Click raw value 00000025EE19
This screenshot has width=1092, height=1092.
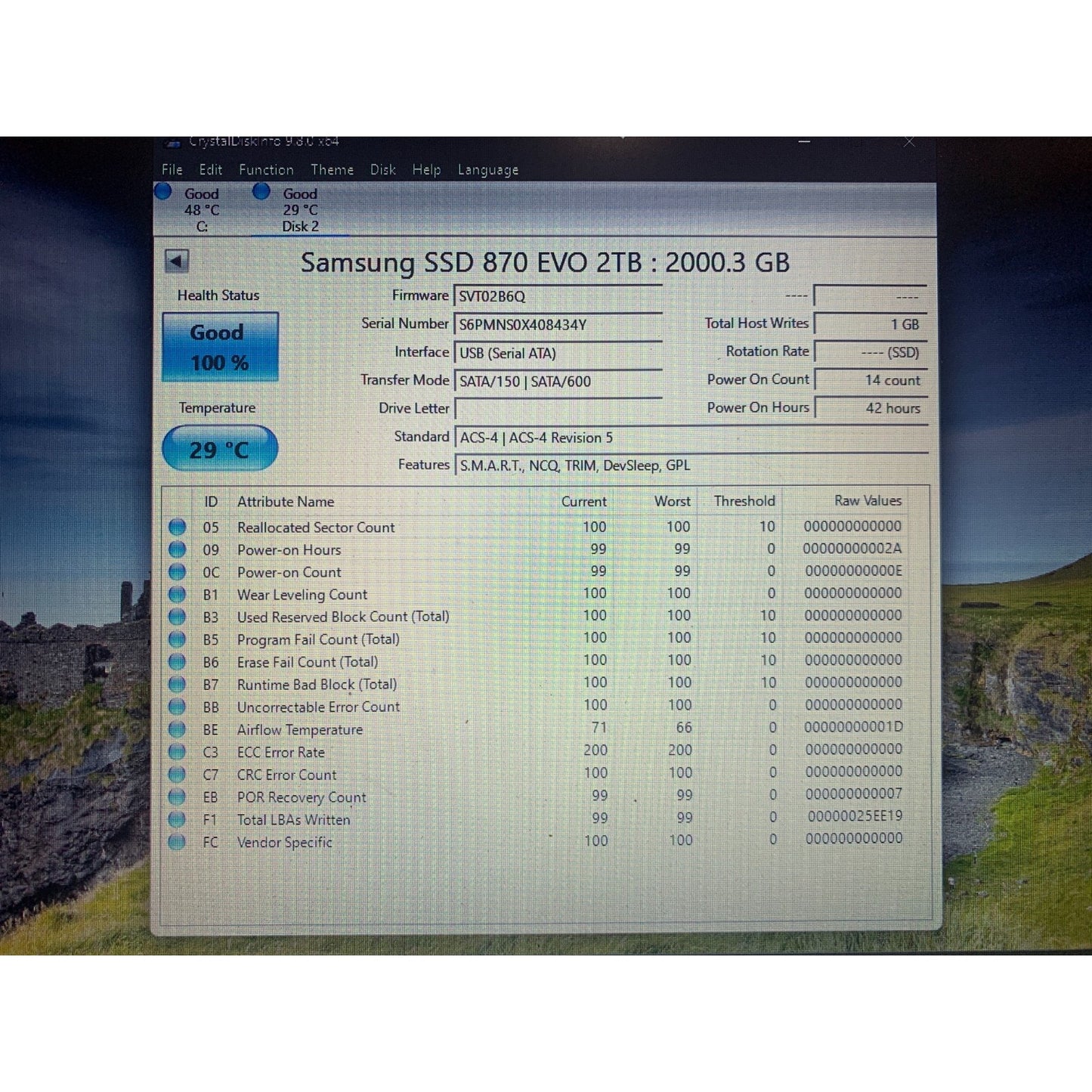[x=855, y=816]
